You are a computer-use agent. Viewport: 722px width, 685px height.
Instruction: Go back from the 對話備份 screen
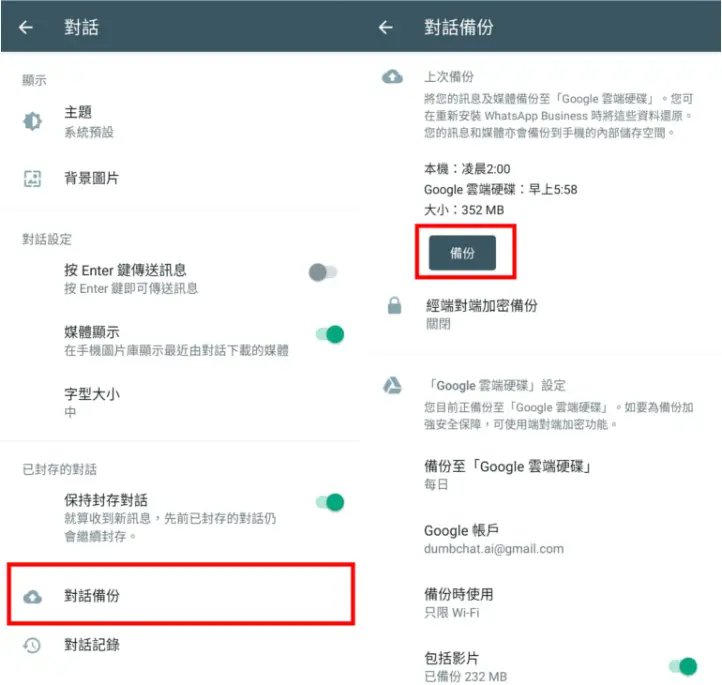(385, 28)
